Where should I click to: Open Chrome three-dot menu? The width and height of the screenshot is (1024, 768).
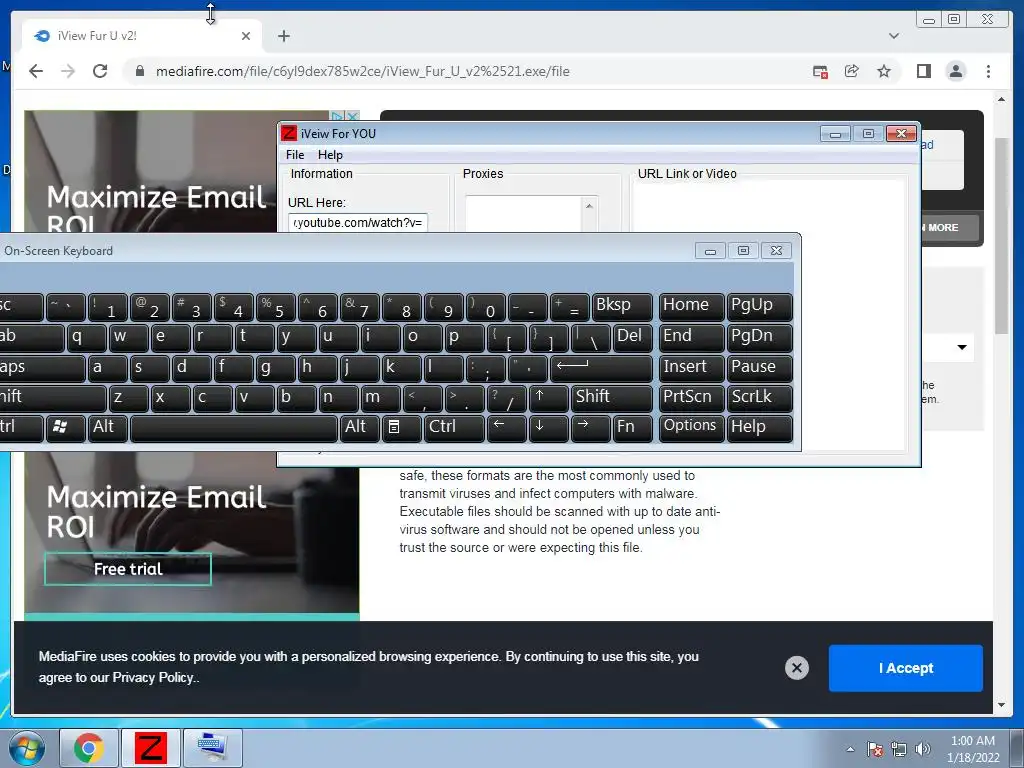pos(988,71)
